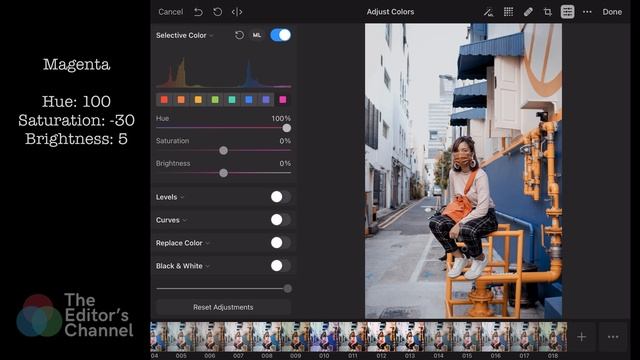Enable the Curves adjustment
640x360 pixels.
[x=280, y=220]
